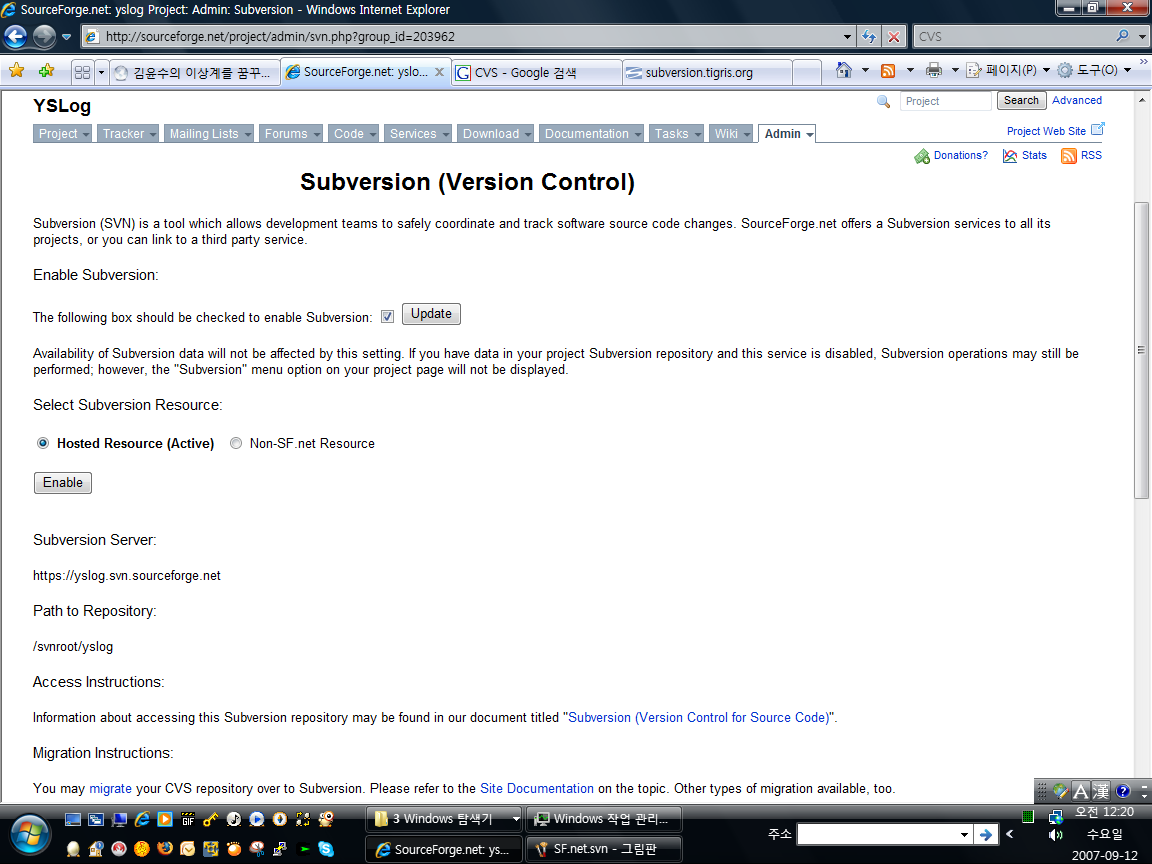Screen dimensions: 1152x864
Task: Open the Download menu
Action: pos(495,134)
